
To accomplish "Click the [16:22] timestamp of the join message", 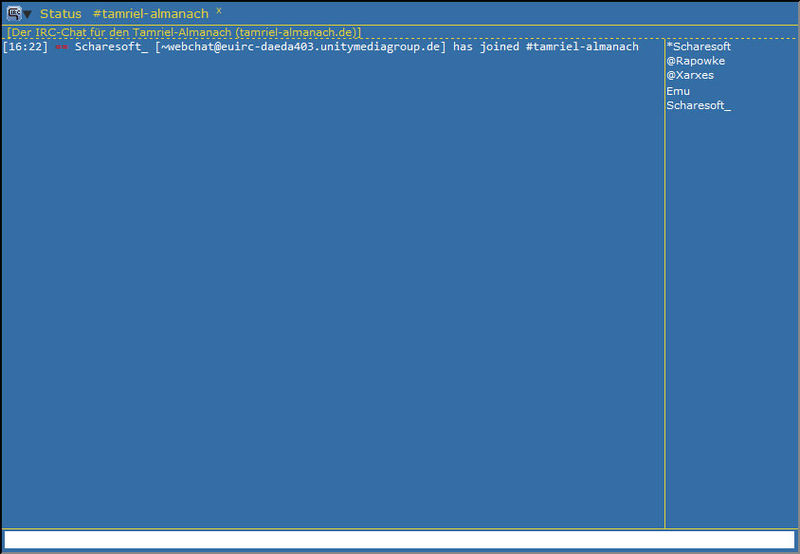I will 25,47.
